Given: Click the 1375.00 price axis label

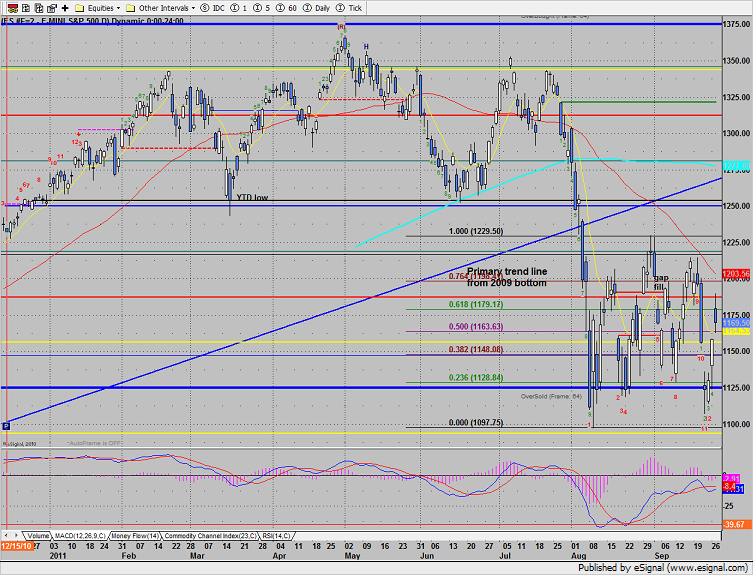Looking at the screenshot, I should click(x=737, y=24).
